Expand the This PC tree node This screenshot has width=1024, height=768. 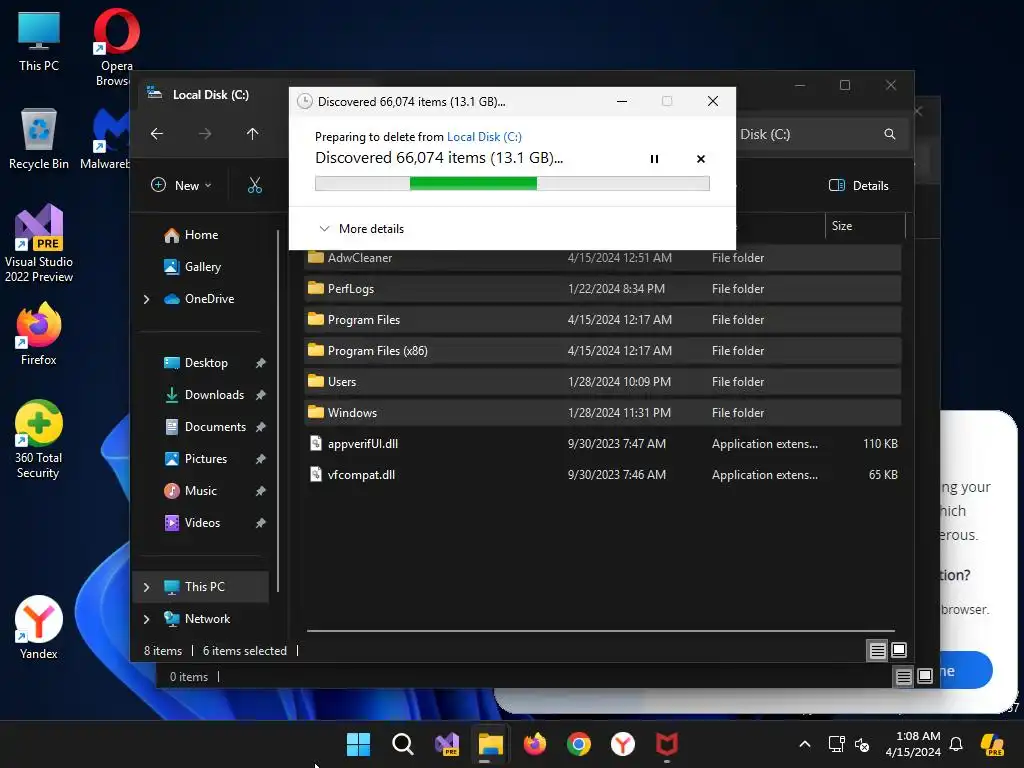coord(146,587)
